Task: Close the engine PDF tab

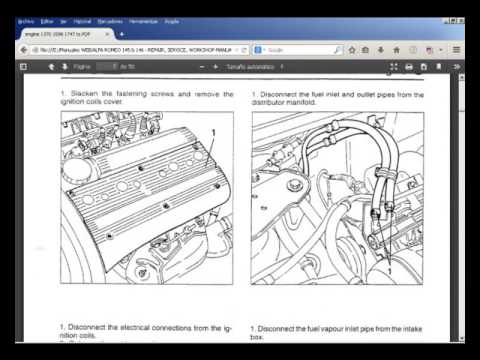Action: [x=107, y=34]
